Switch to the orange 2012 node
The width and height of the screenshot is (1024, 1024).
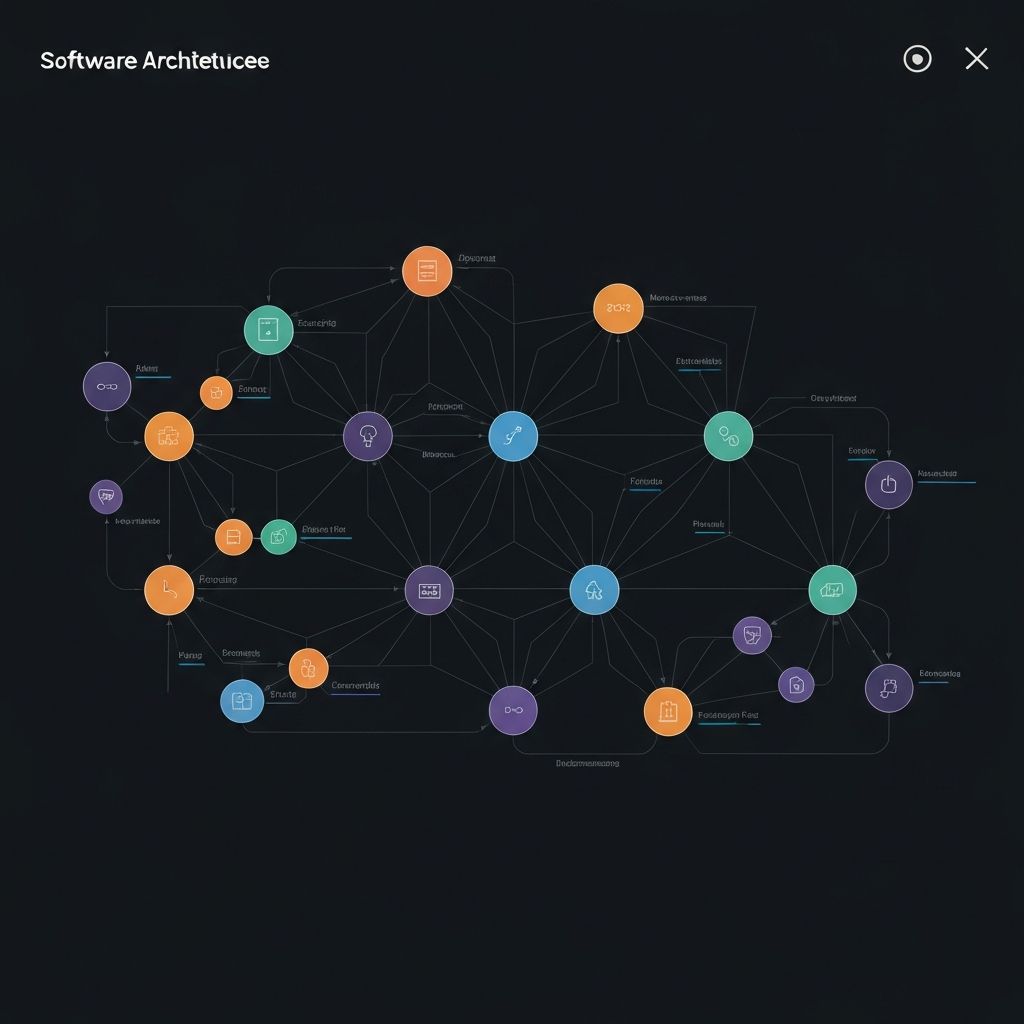[x=620, y=310]
